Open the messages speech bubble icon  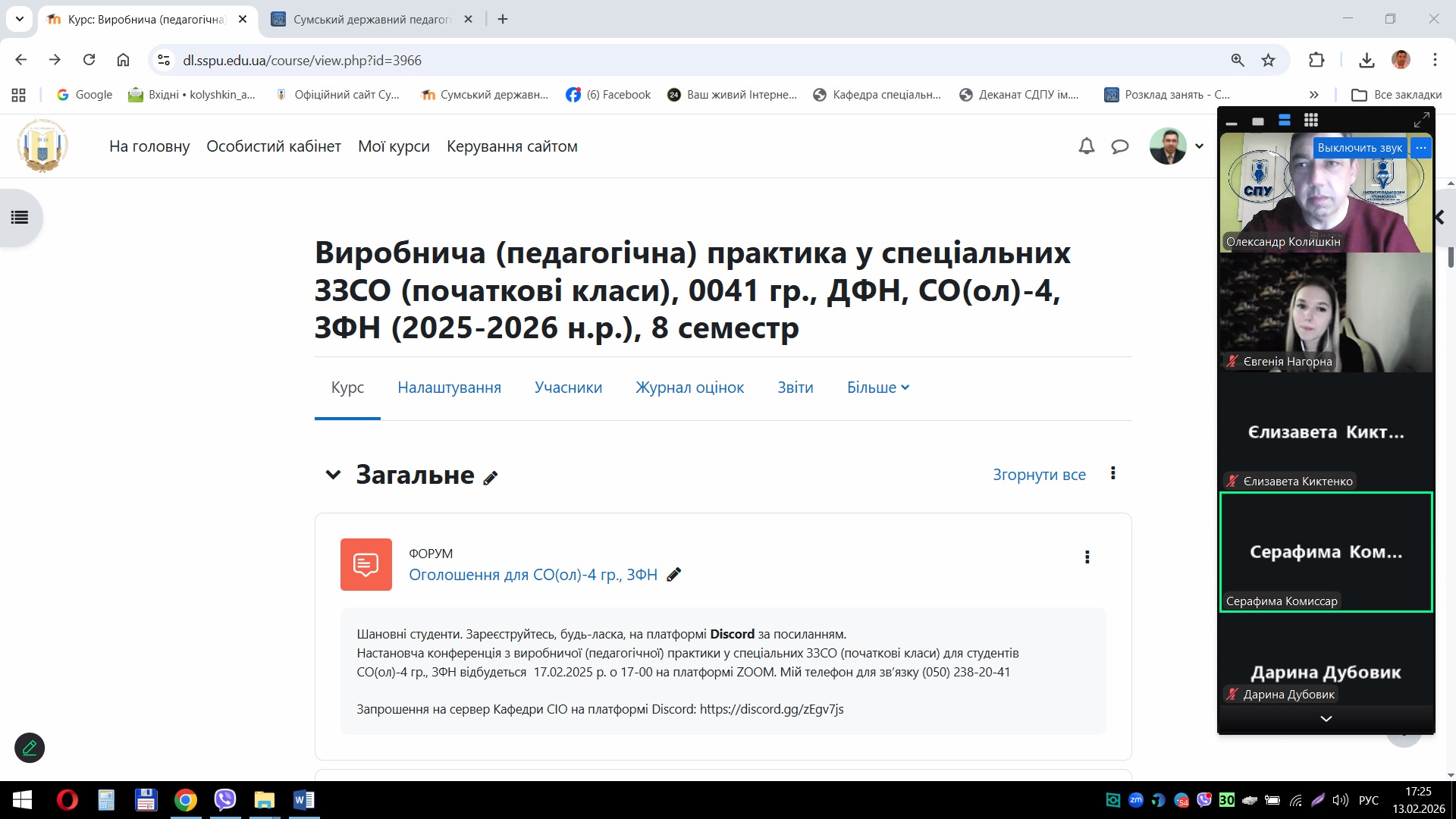1119,146
